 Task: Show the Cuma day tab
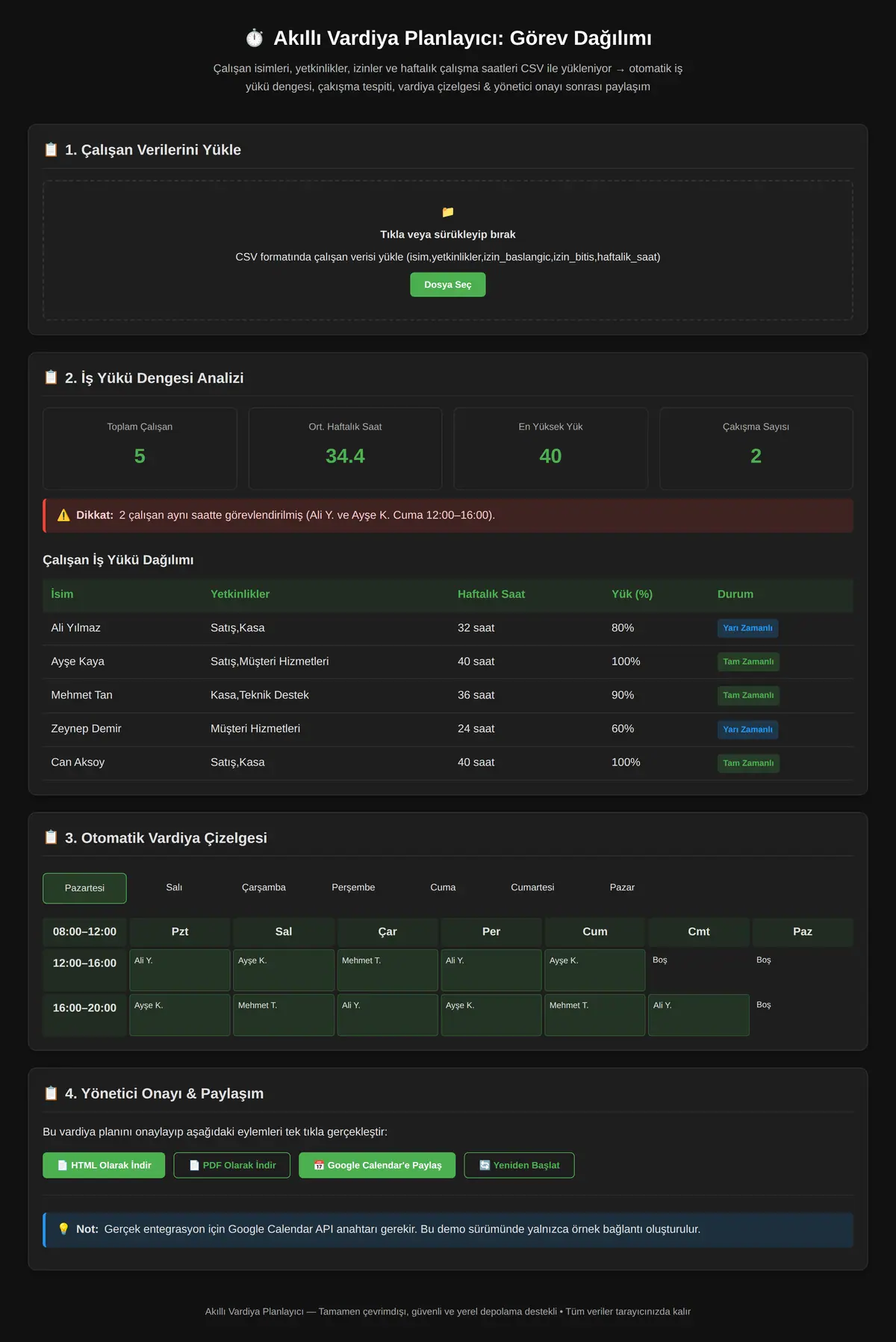(443, 888)
